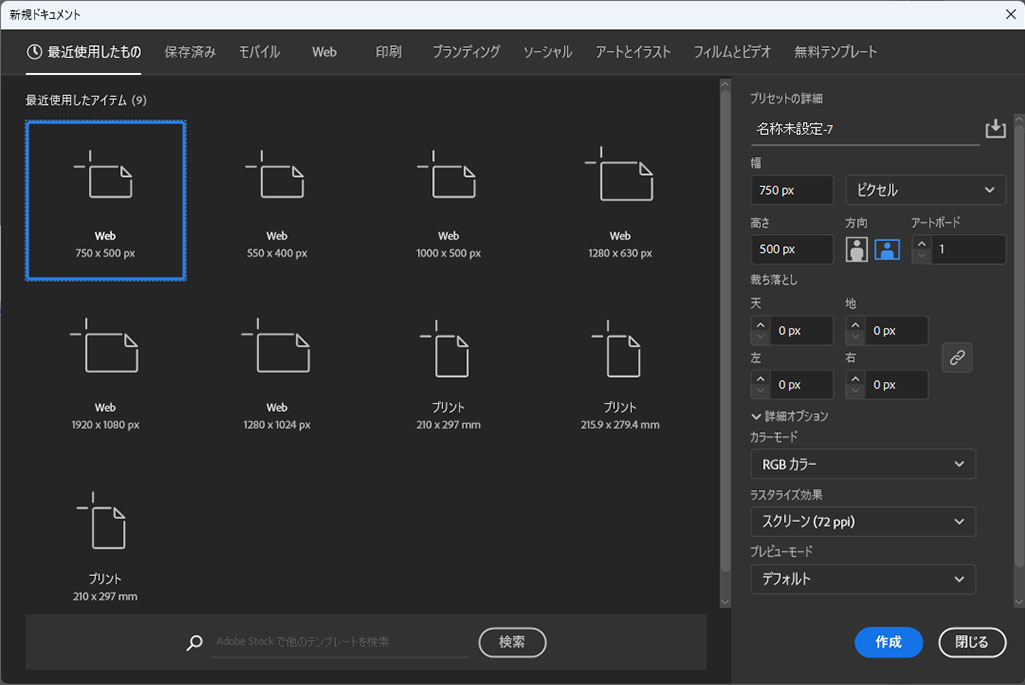The width and height of the screenshot is (1025, 685).
Task: Switch to the 無料テンプレート tab
Action: 835,52
